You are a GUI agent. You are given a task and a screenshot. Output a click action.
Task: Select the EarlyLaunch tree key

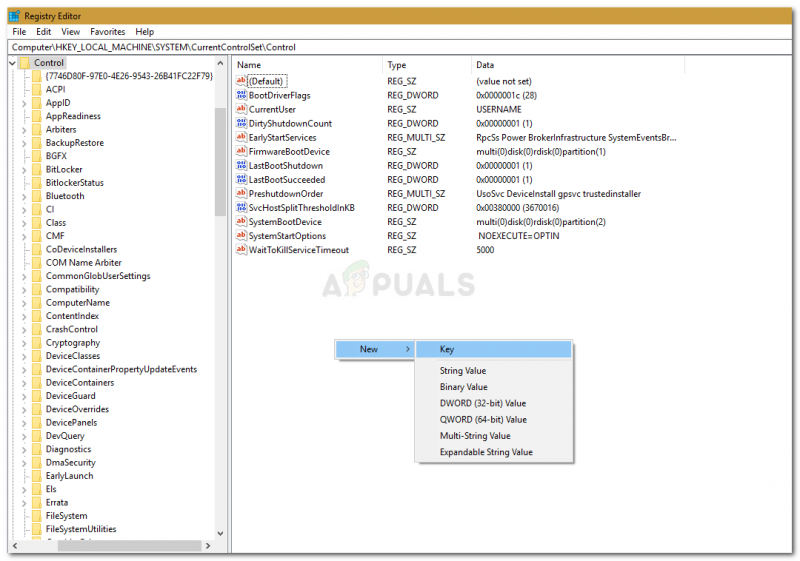point(70,476)
